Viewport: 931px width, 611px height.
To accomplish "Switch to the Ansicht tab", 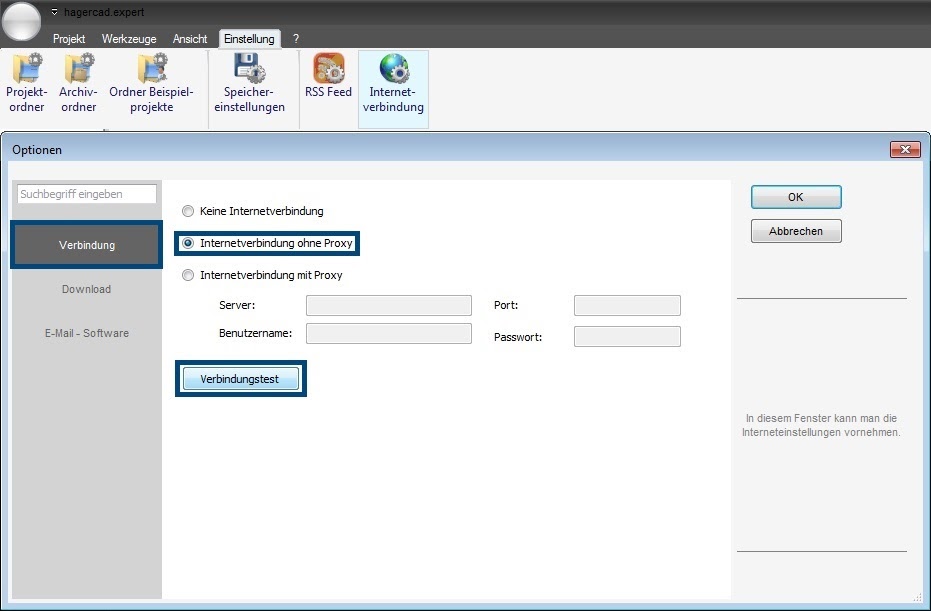I will click(x=190, y=39).
